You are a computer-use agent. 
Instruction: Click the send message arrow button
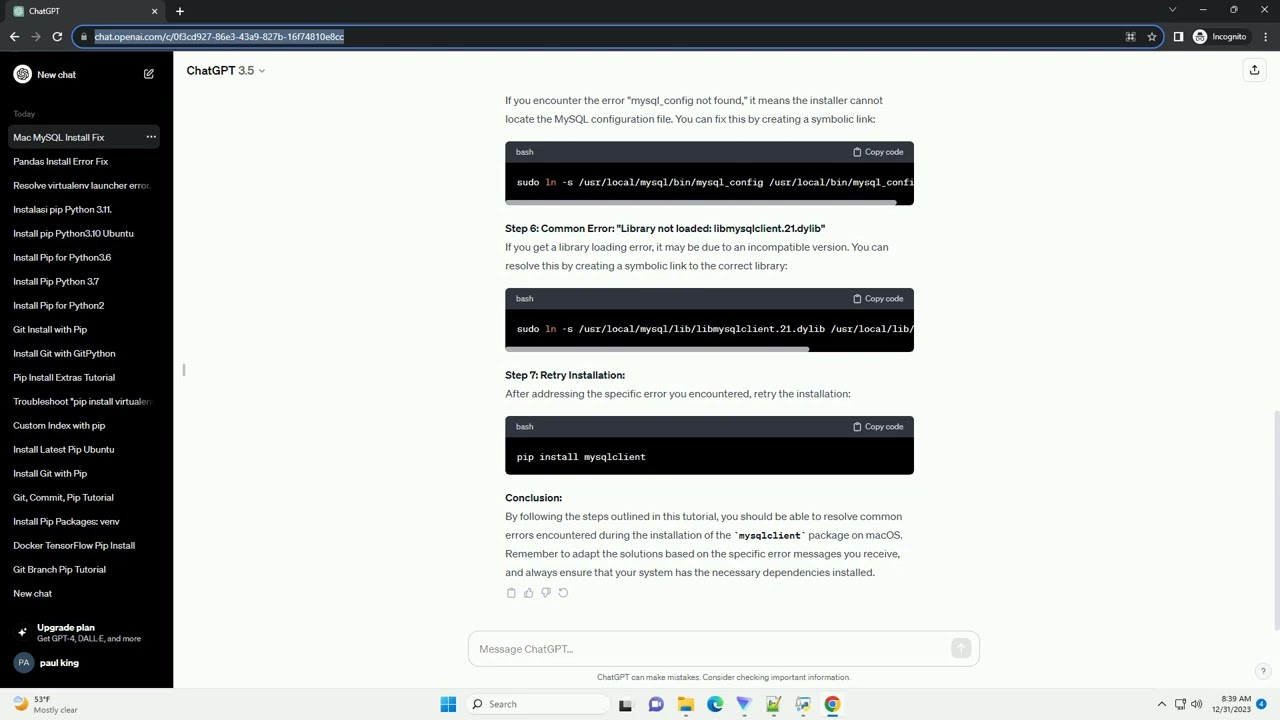961,649
